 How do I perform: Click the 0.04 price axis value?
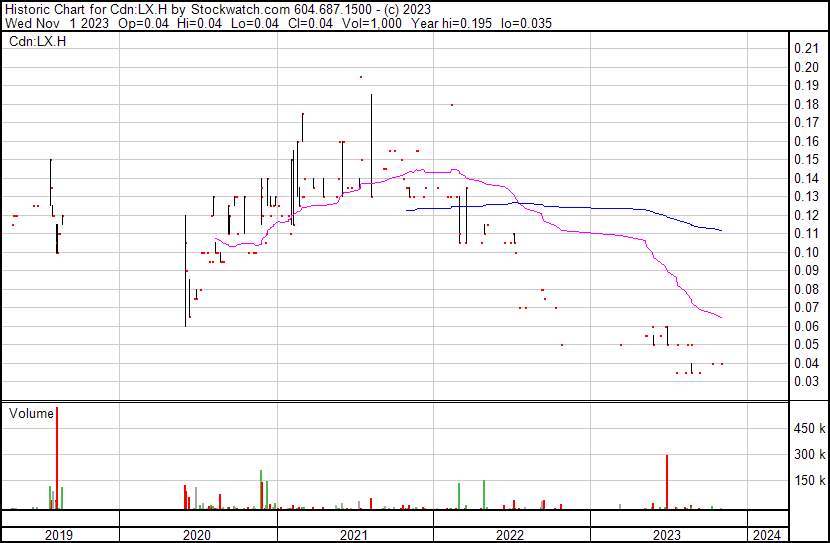tap(807, 364)
